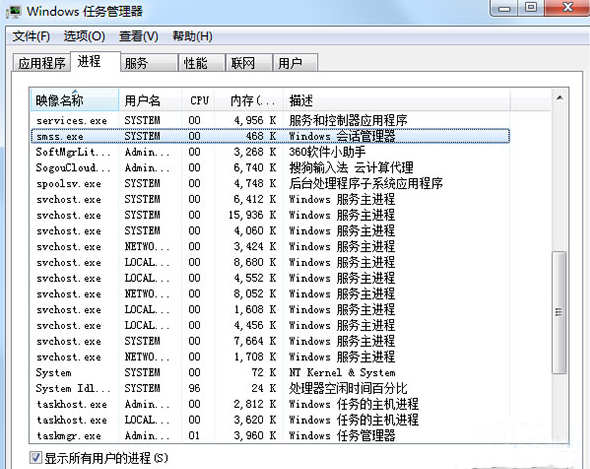Select svchost.exe row using 8,680 K
The width and height of the screenshot is (590, 469).
[270, 262]
